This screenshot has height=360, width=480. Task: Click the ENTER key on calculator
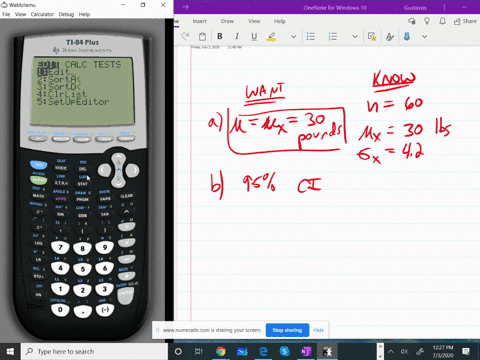[126, 295]
